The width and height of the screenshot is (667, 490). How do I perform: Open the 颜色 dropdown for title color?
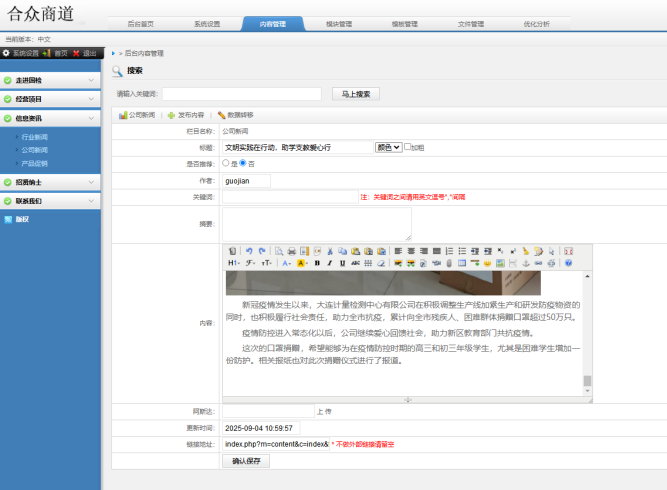pyautogui.click(x=388, y=147)
